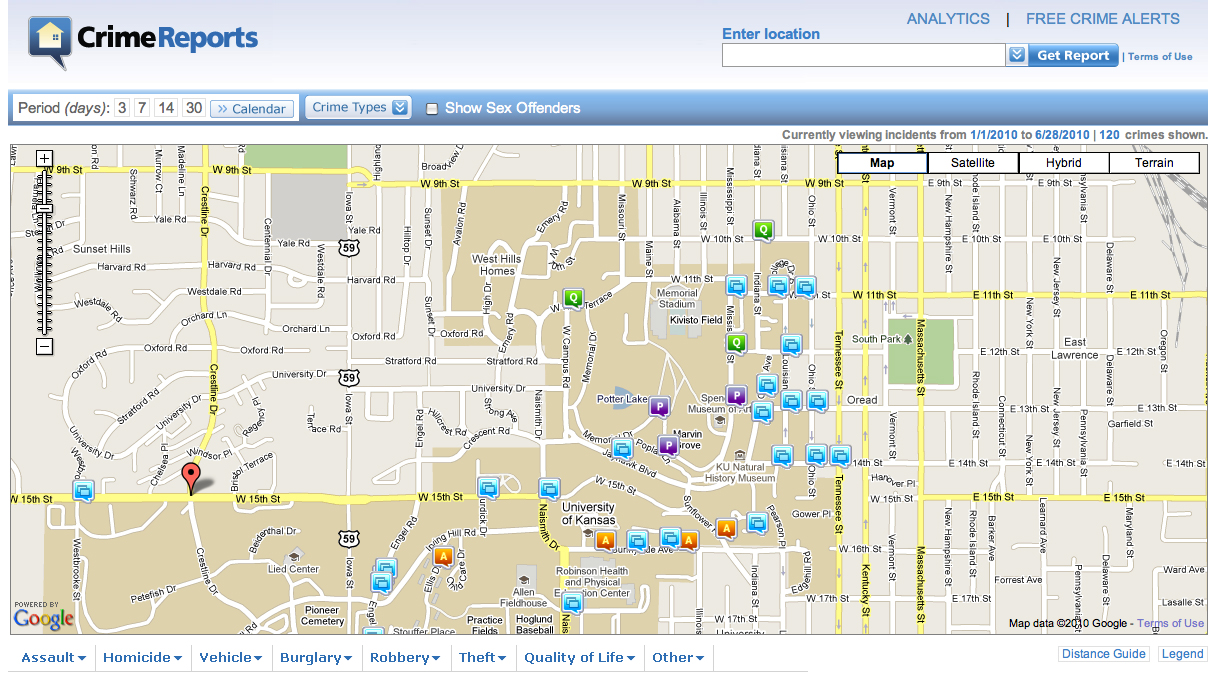Open the ANALYTICS link
This screenshot has width=1230, height=688.
(x=948, y=18)
